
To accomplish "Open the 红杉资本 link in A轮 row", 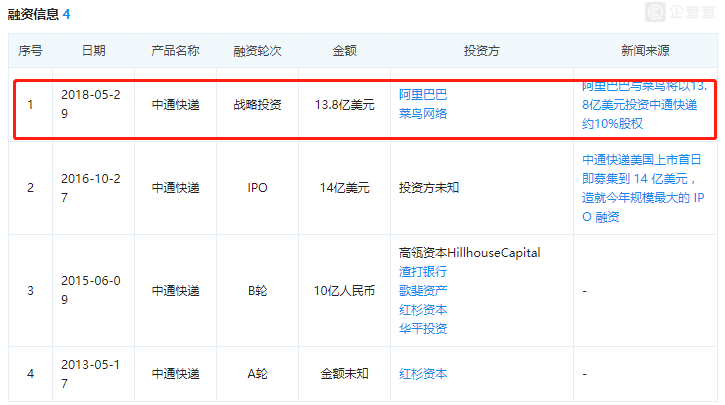I will (x=423, y=374).
